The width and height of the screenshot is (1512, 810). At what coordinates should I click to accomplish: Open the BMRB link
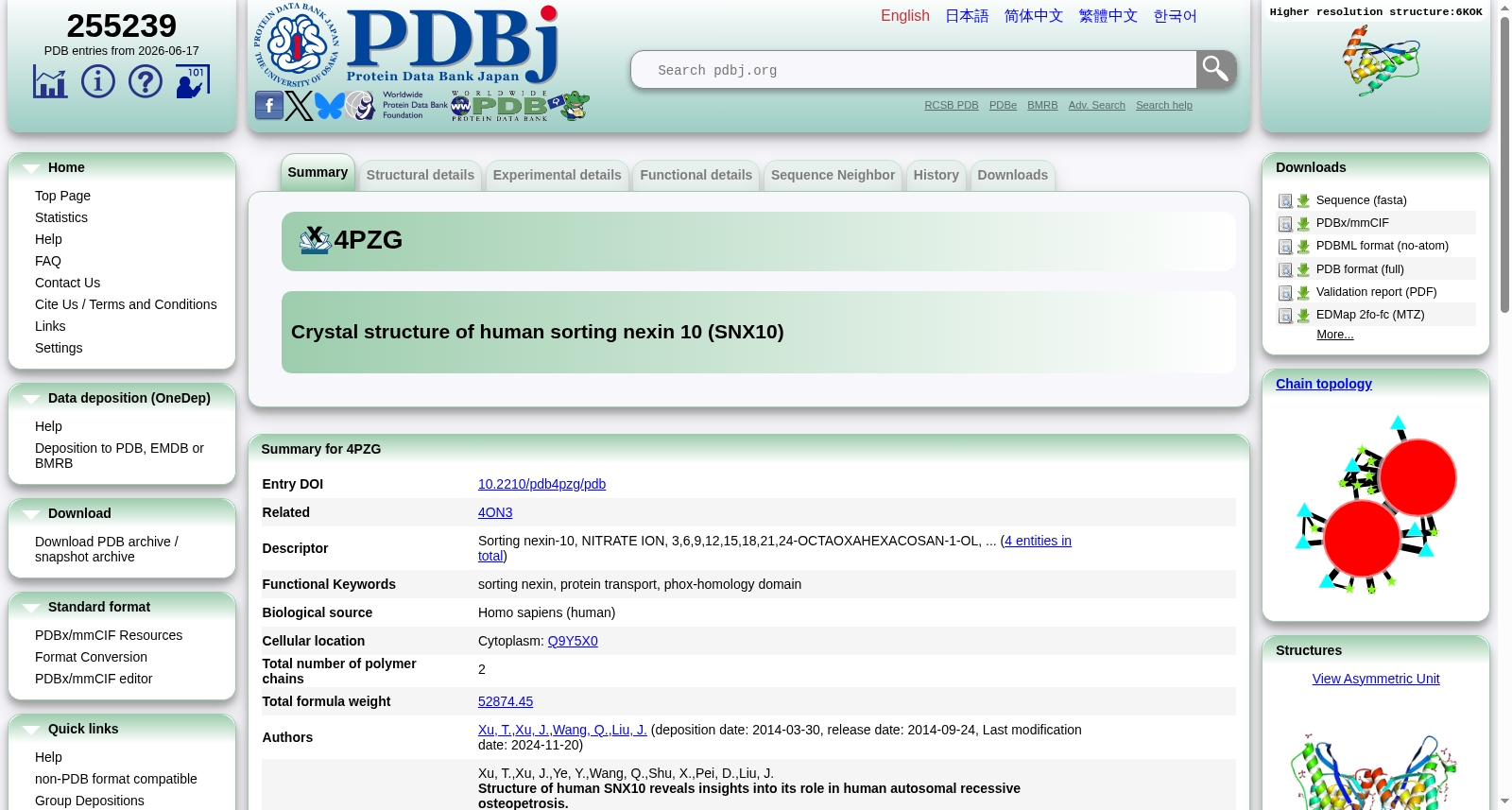pyautogui.click(x=1042, y=105)
